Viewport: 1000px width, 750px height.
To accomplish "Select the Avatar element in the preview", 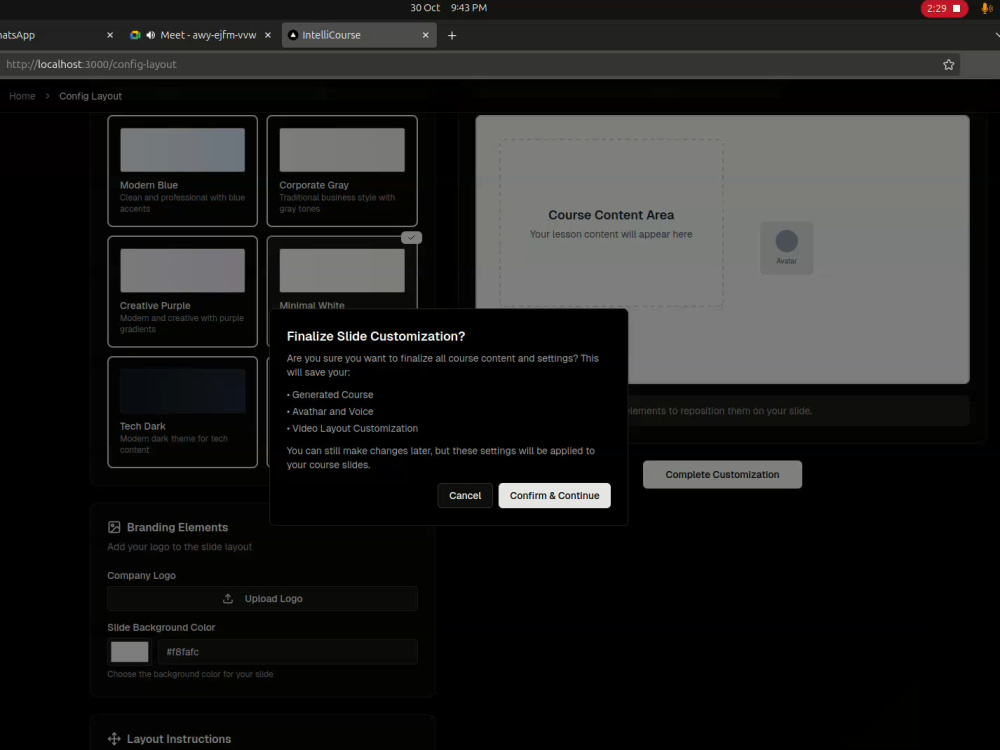I will [786, 248].
